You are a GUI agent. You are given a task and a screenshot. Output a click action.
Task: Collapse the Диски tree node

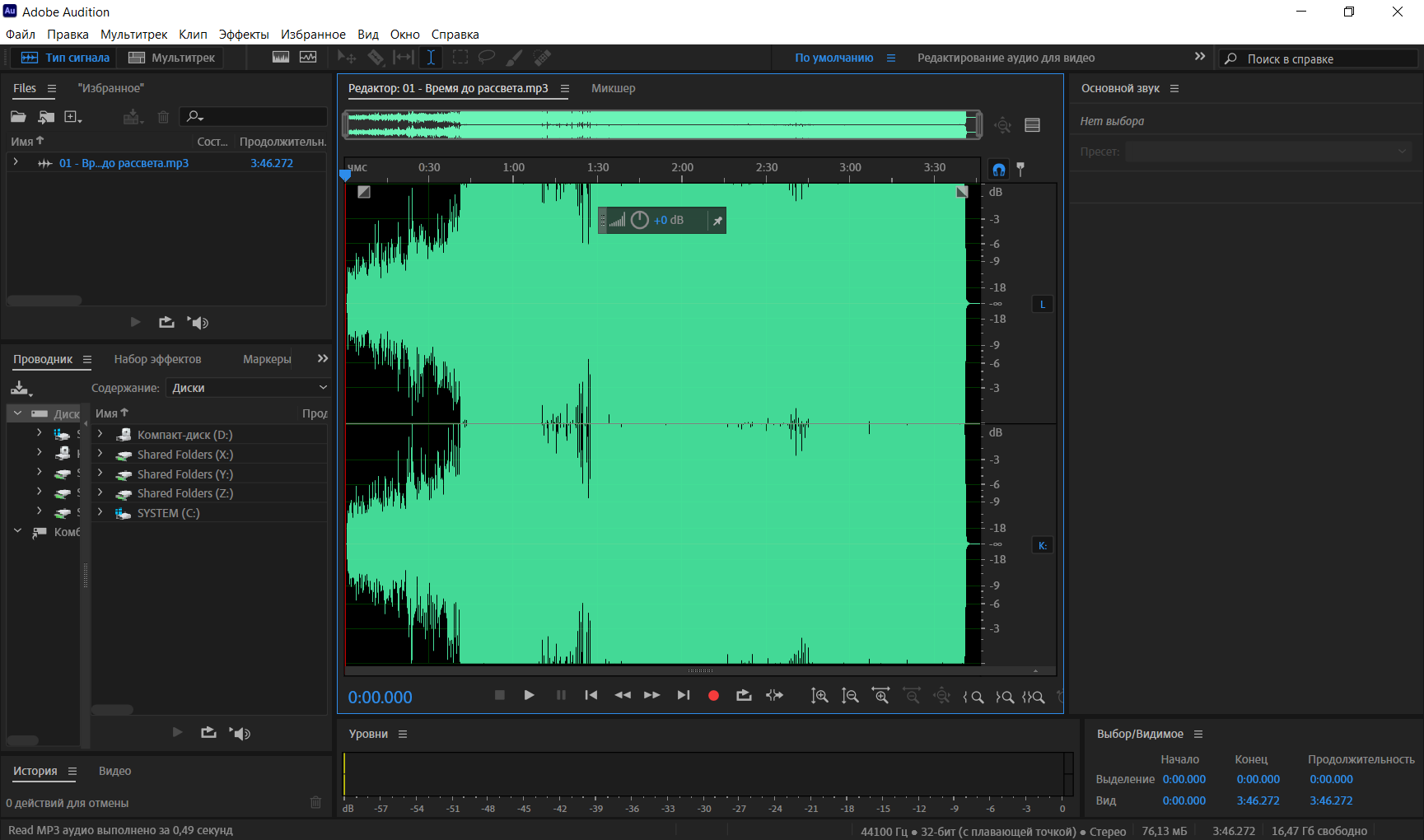click(17, 413)
